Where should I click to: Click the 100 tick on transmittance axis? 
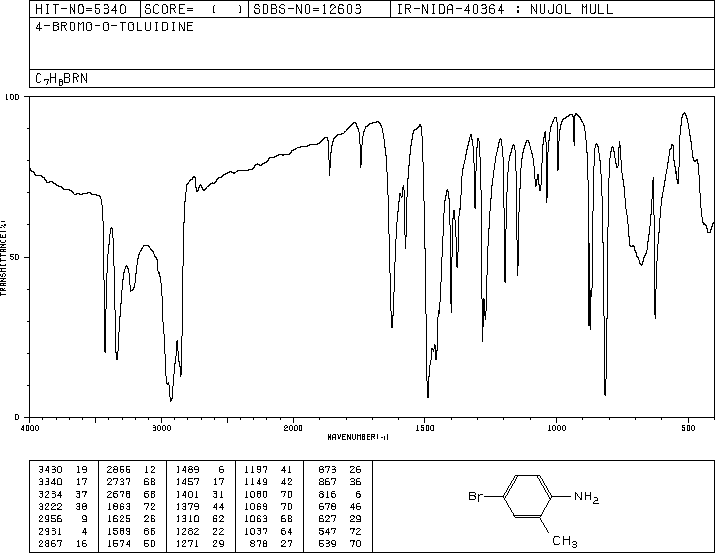[12, 97]
